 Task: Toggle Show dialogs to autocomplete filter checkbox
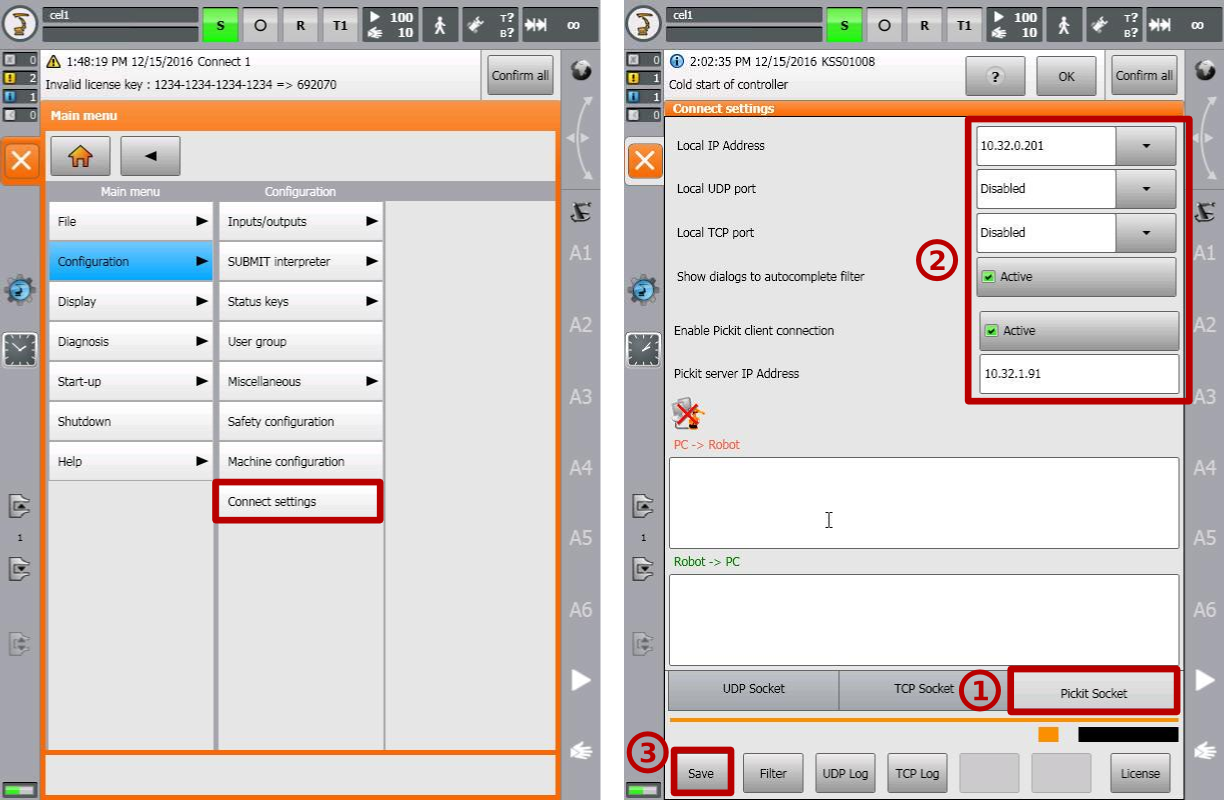(989, 277)
